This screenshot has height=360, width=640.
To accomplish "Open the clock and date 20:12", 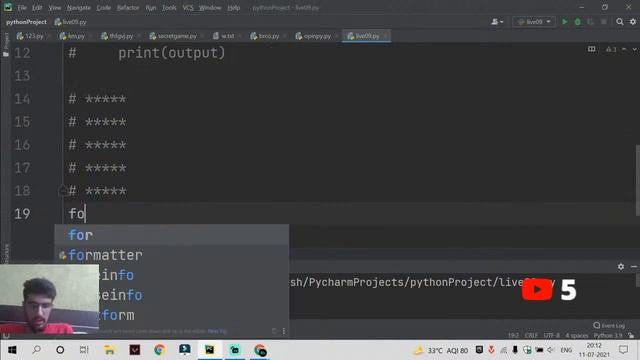I will (594, 350).
